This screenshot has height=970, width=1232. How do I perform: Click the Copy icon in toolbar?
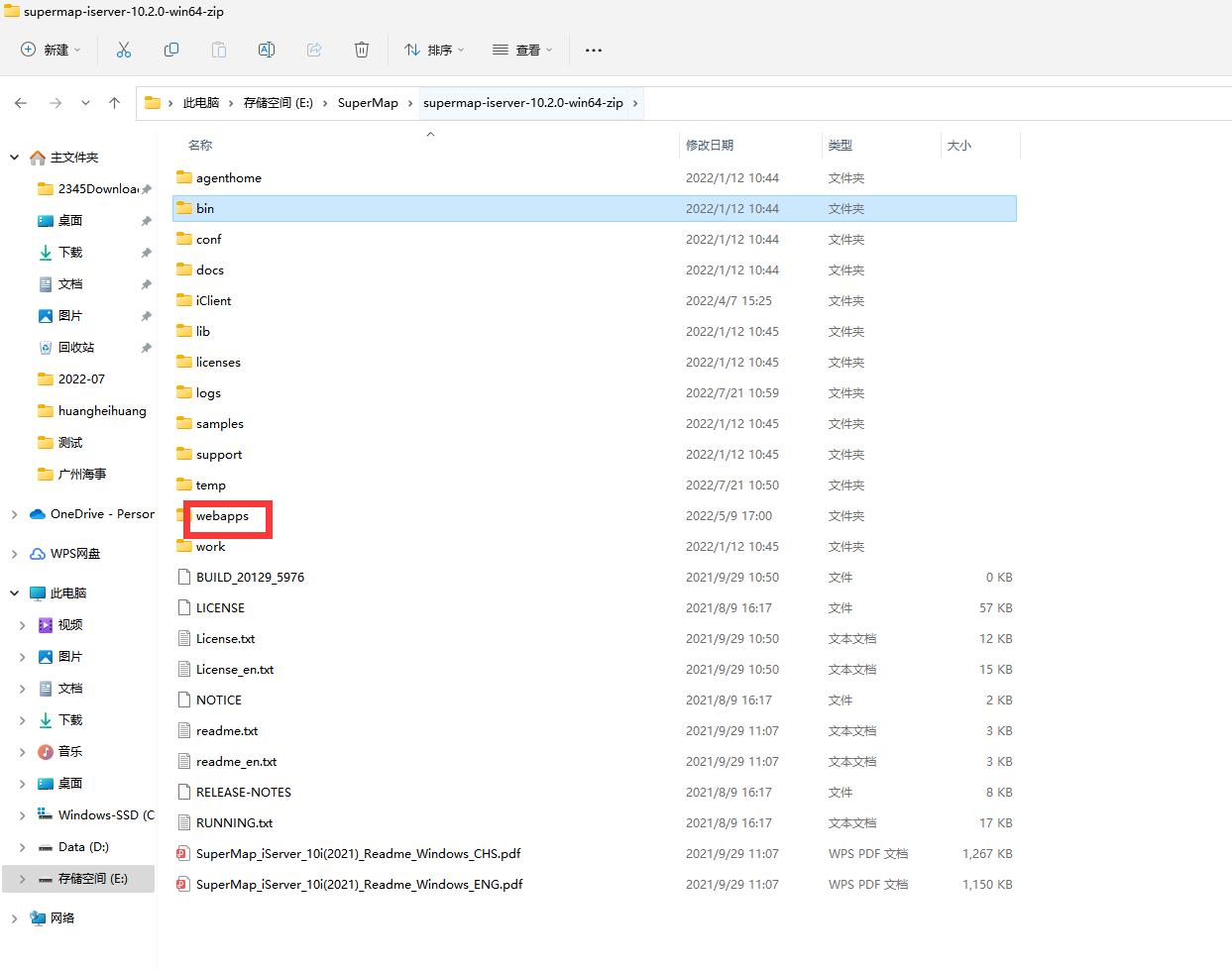pyautogui.click(x=171, y=50)
